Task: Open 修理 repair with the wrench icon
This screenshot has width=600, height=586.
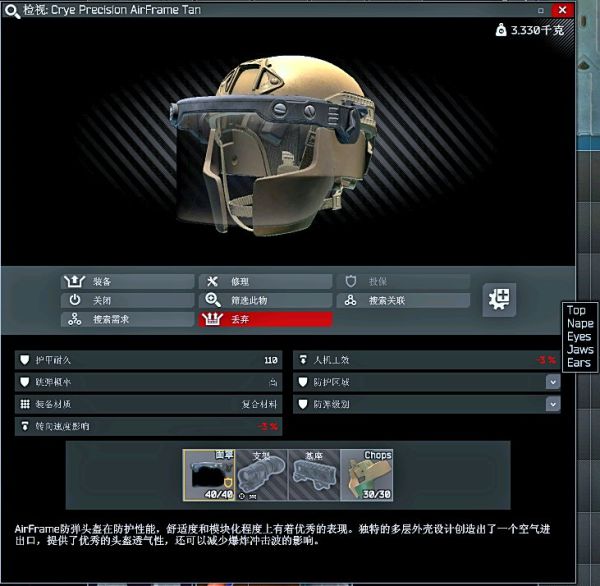Action: pyautogui.click(x=265, y=281)
